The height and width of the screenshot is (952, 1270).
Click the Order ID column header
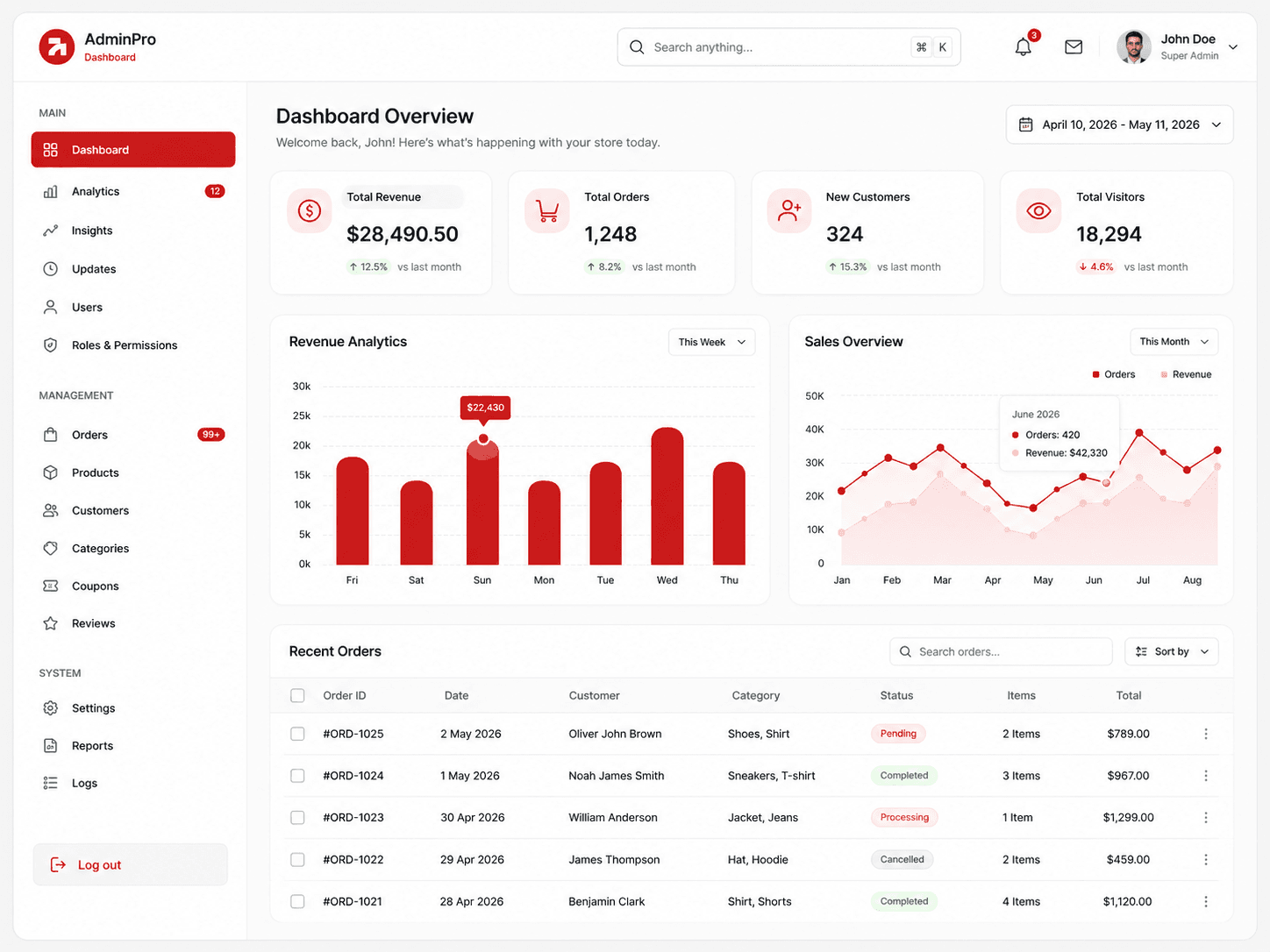click(345, 695)
